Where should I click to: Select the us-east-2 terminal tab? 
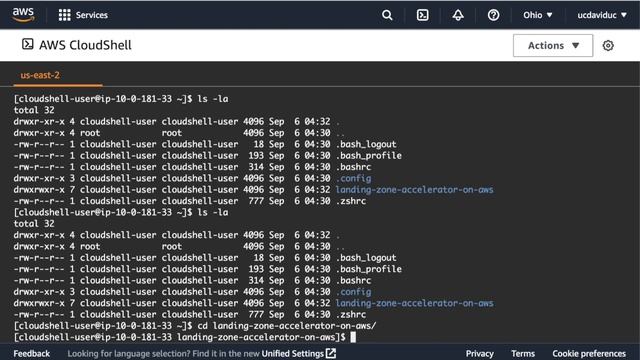tap(40, 75)
